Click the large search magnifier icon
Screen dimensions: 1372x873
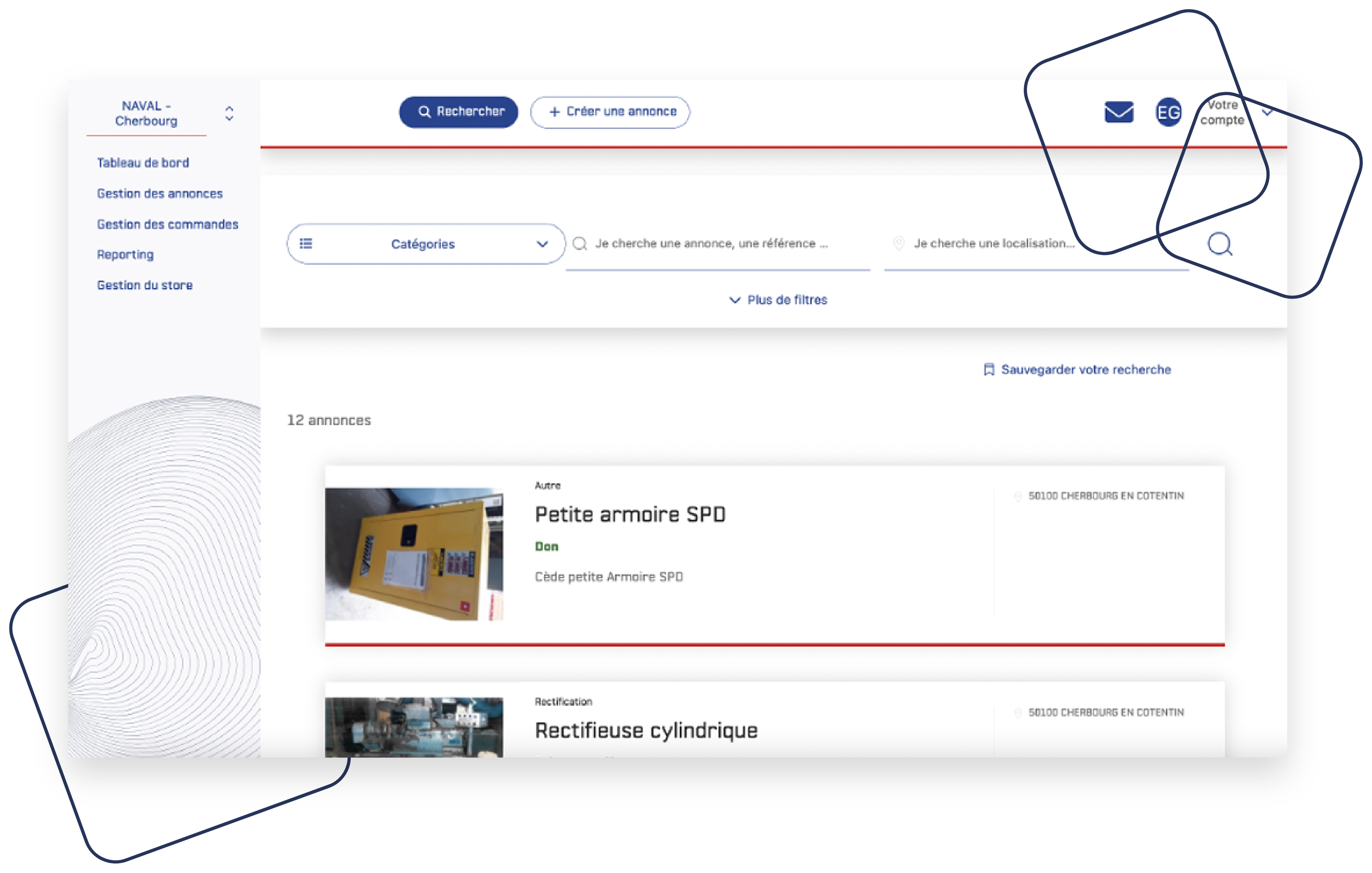click(x=1219, y=244)
